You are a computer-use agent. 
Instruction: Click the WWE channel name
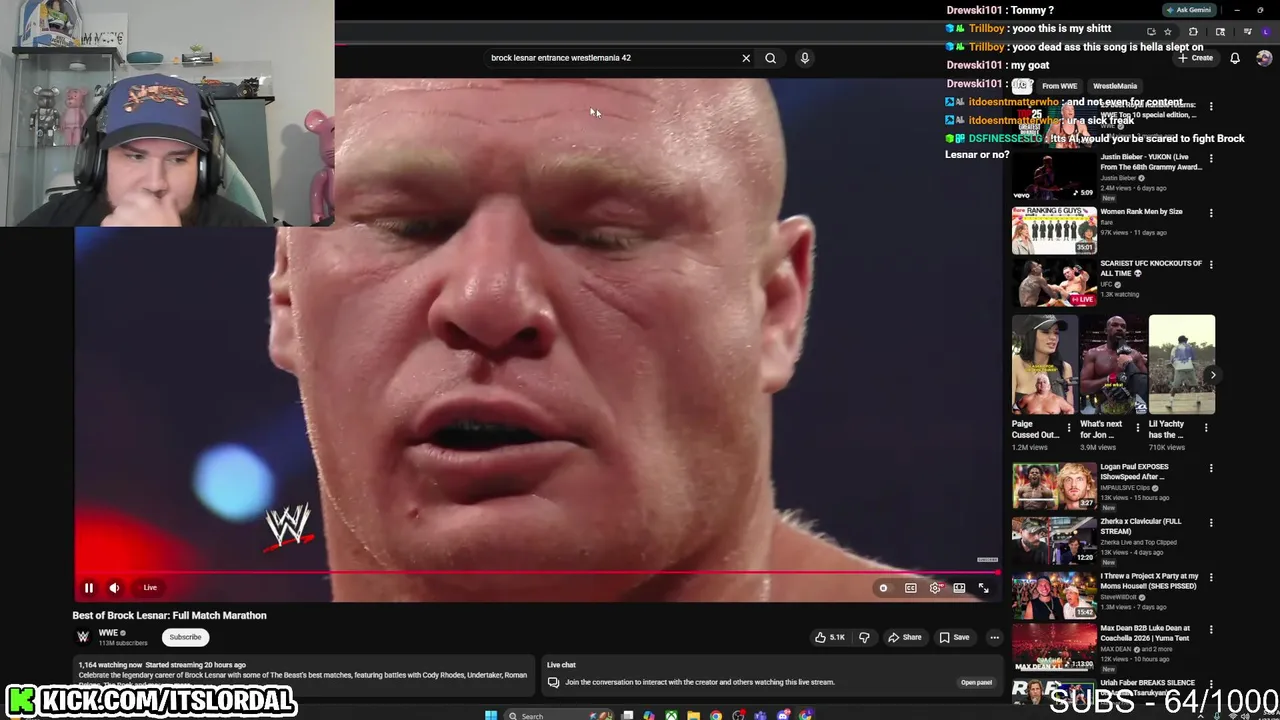(108, 633)
